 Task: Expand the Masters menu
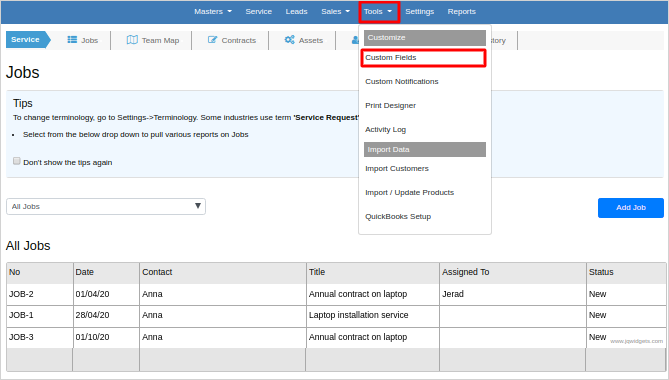(213, 12)
